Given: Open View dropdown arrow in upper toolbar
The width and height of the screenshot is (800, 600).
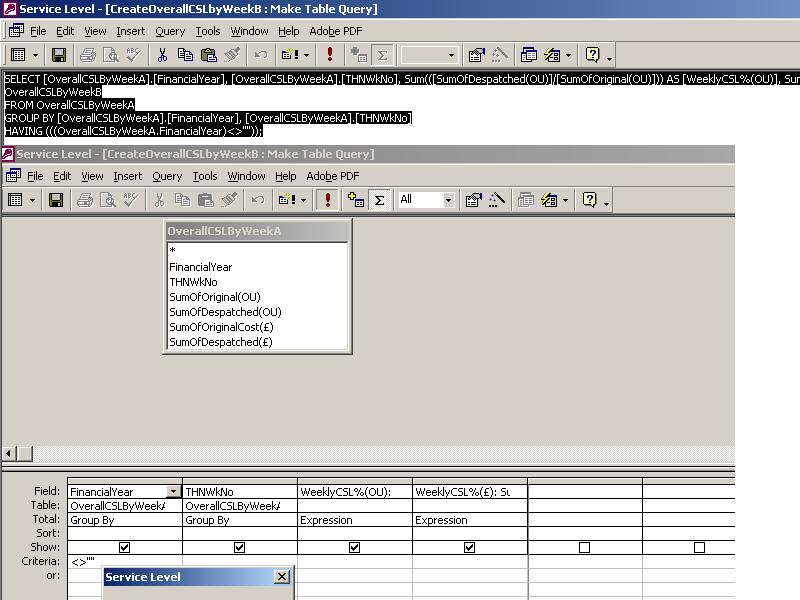Looking at the screenshot, I should click(35, 55).
